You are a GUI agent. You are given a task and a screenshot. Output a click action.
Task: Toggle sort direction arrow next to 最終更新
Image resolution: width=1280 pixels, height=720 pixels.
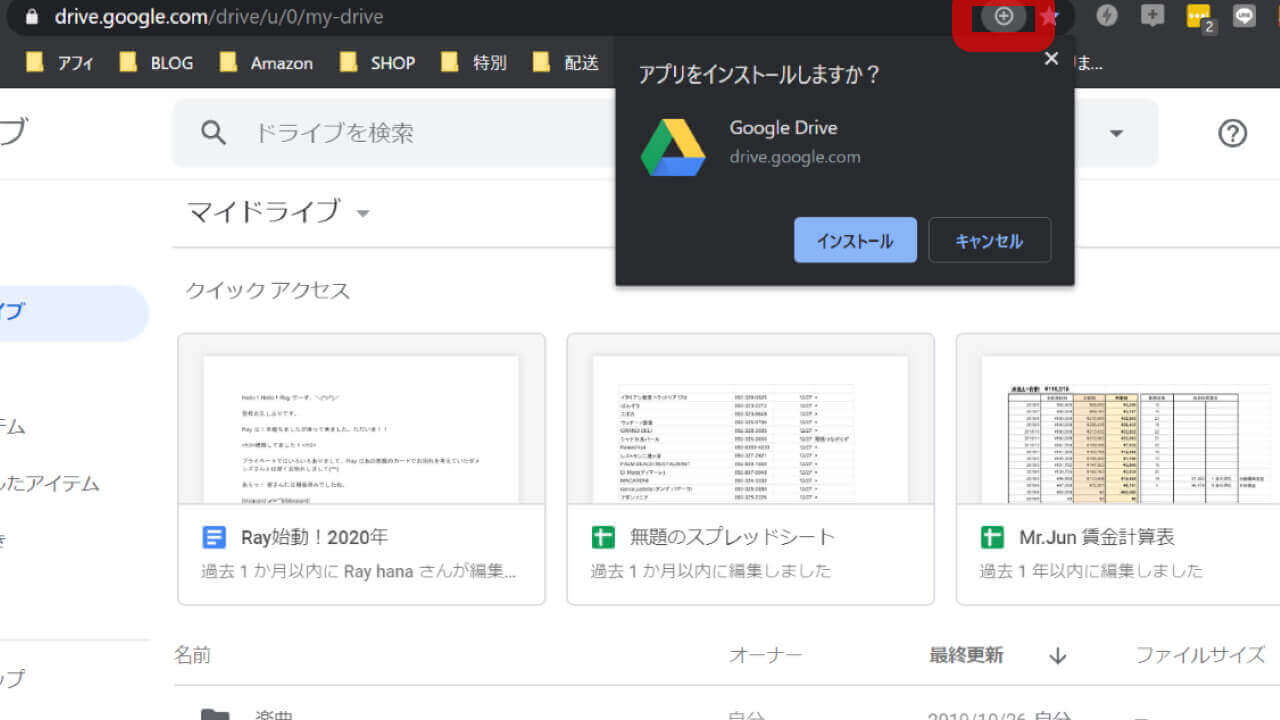tap(1058, 656)
